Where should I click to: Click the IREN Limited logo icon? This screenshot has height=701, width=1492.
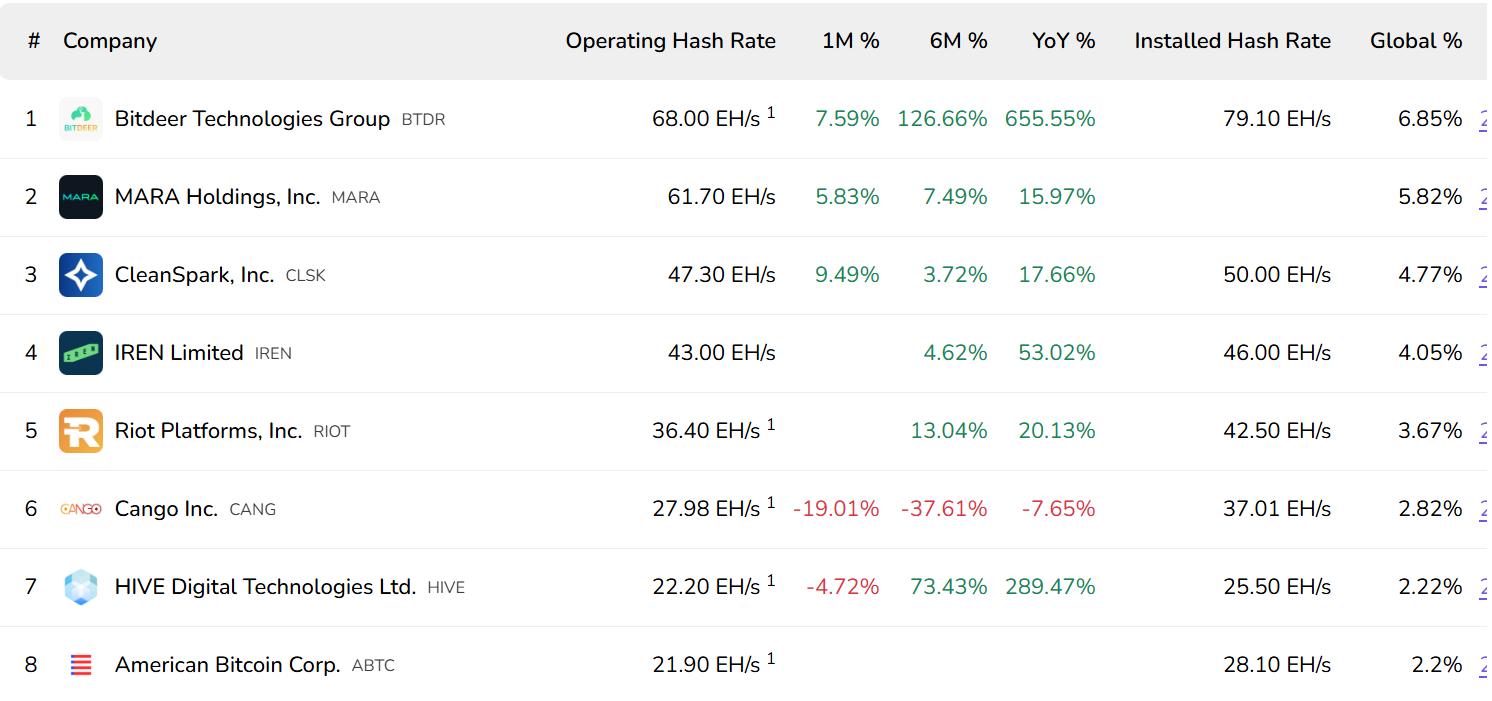[80, 353]
